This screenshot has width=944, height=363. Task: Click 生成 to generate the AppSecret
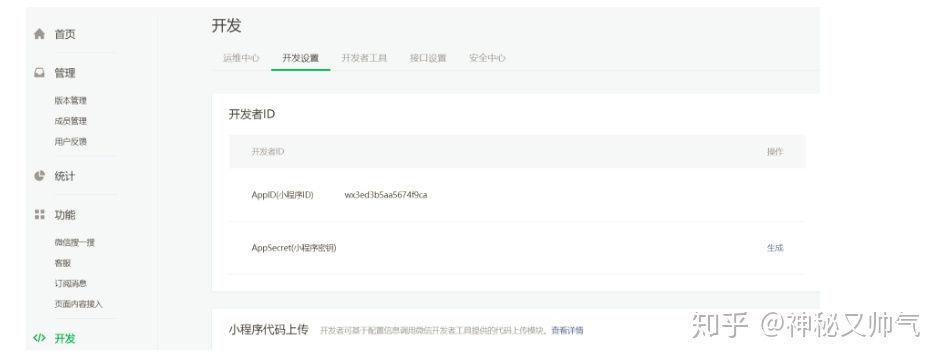pos(775,248)
